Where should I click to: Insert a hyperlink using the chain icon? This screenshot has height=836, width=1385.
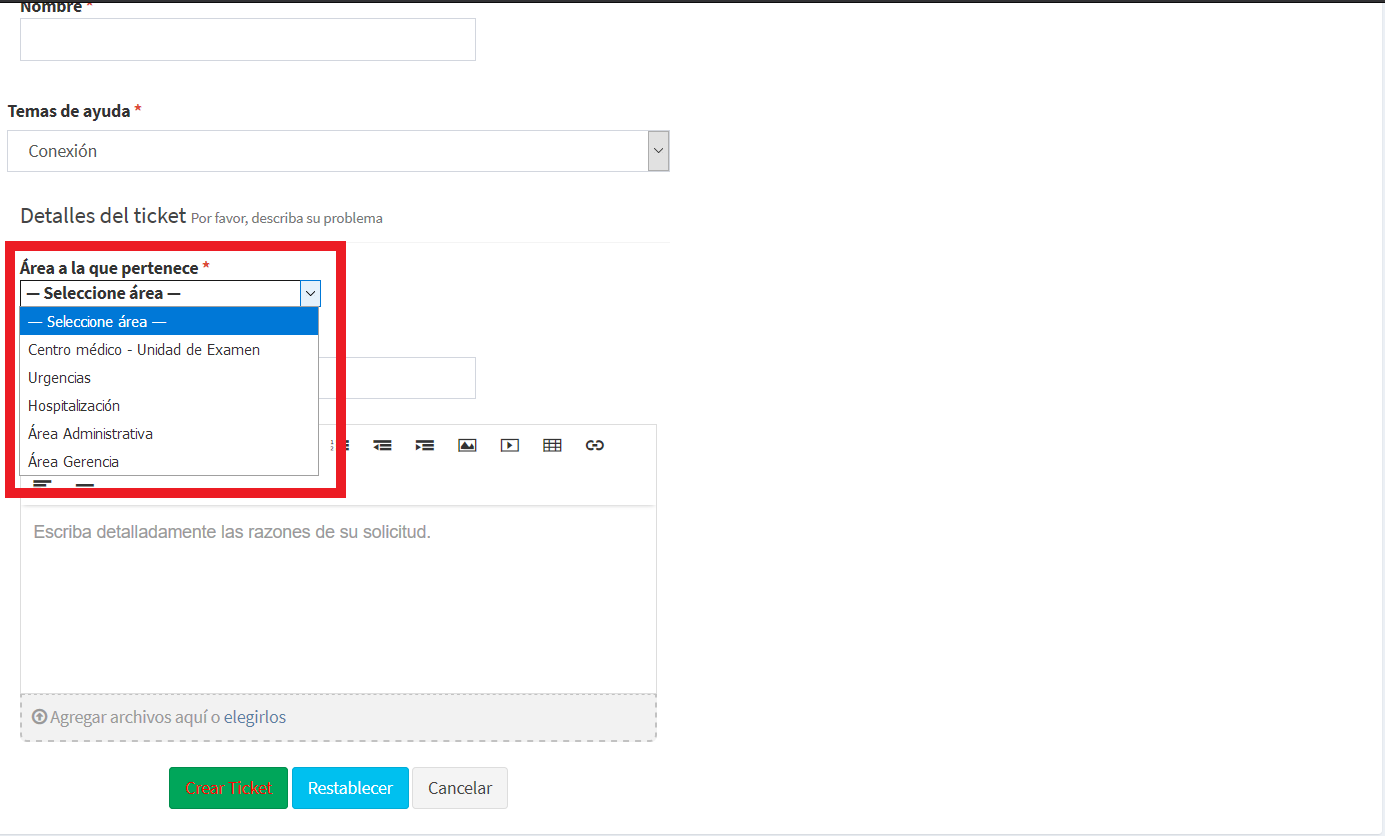pos(595,446)
